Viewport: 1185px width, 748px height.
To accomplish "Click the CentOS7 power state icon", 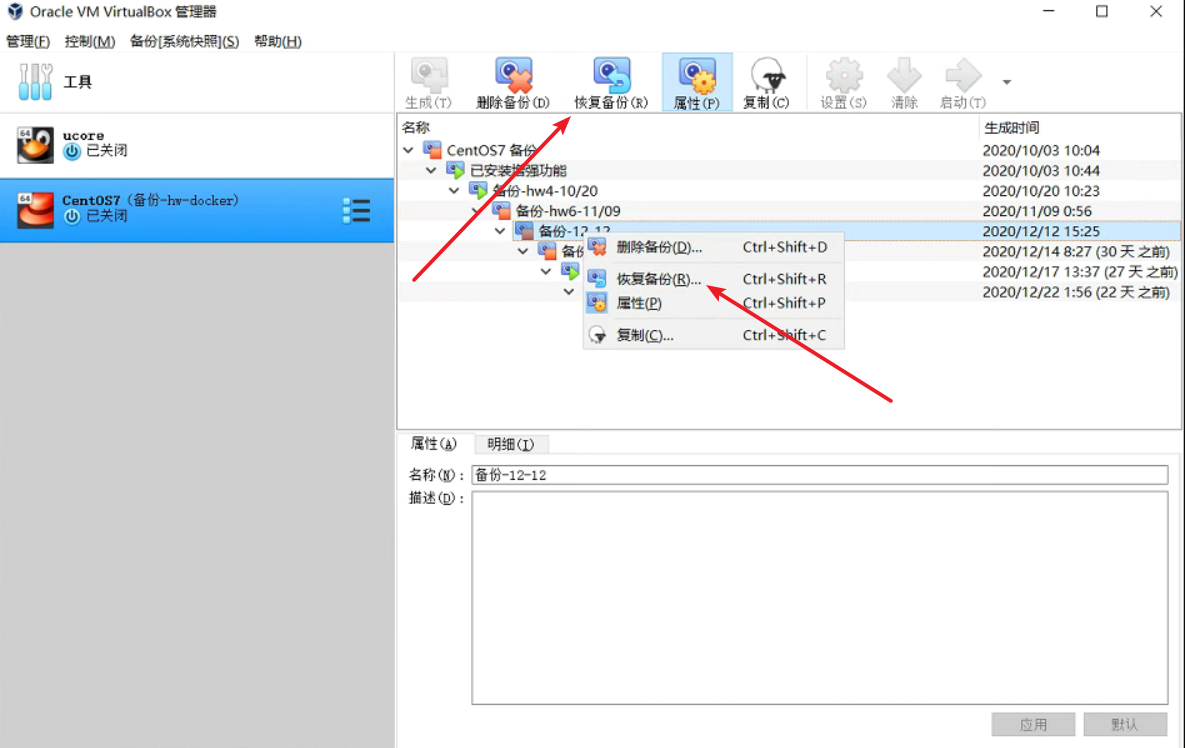I will coord(72,216).
